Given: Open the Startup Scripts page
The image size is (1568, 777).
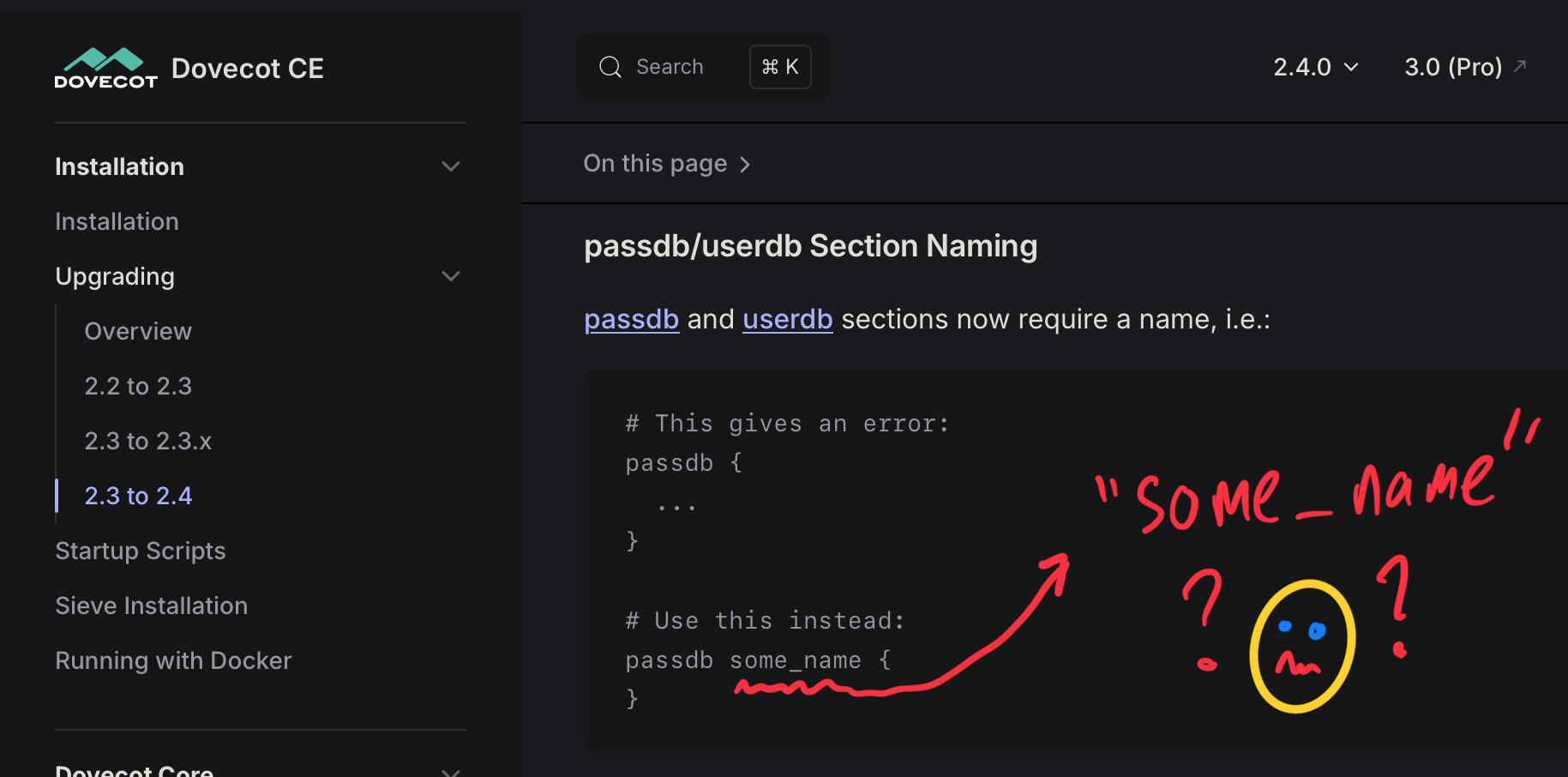Looking at the screenshot, I should tap(141, 551).
